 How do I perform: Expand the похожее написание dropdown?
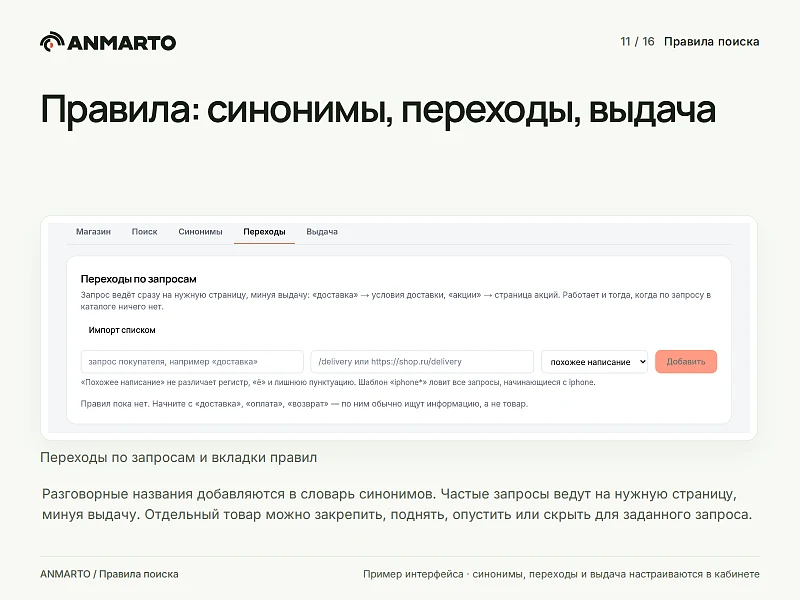pos(594,362)
